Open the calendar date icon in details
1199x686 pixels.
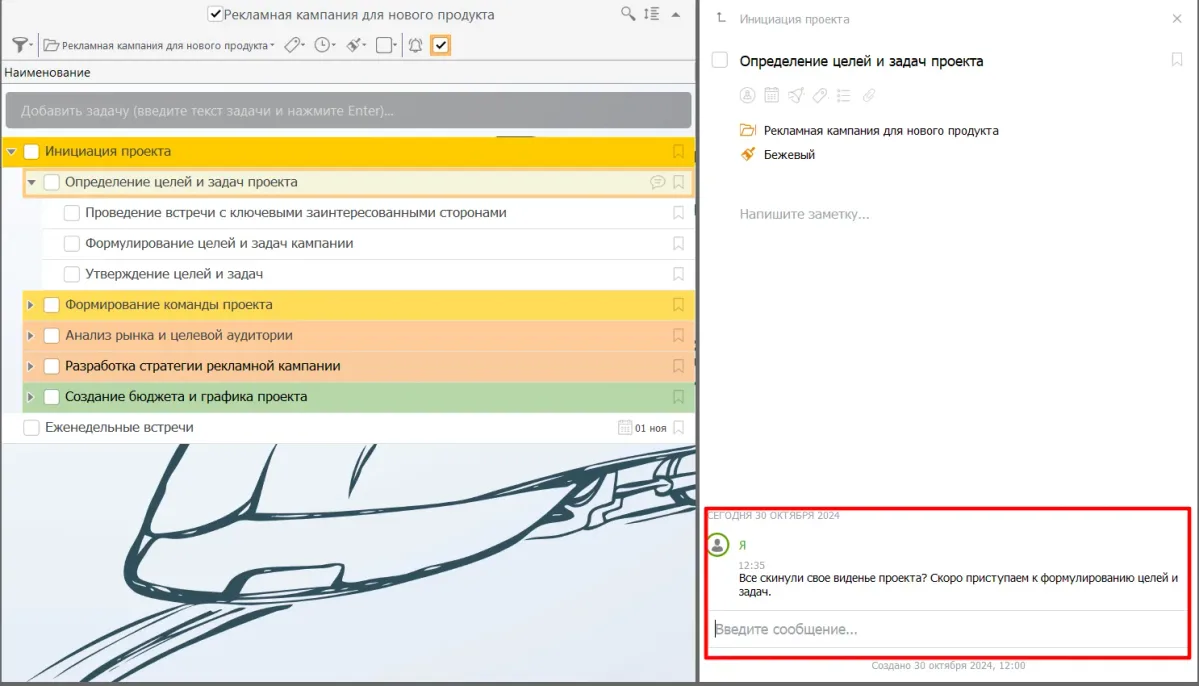[771, 95]
